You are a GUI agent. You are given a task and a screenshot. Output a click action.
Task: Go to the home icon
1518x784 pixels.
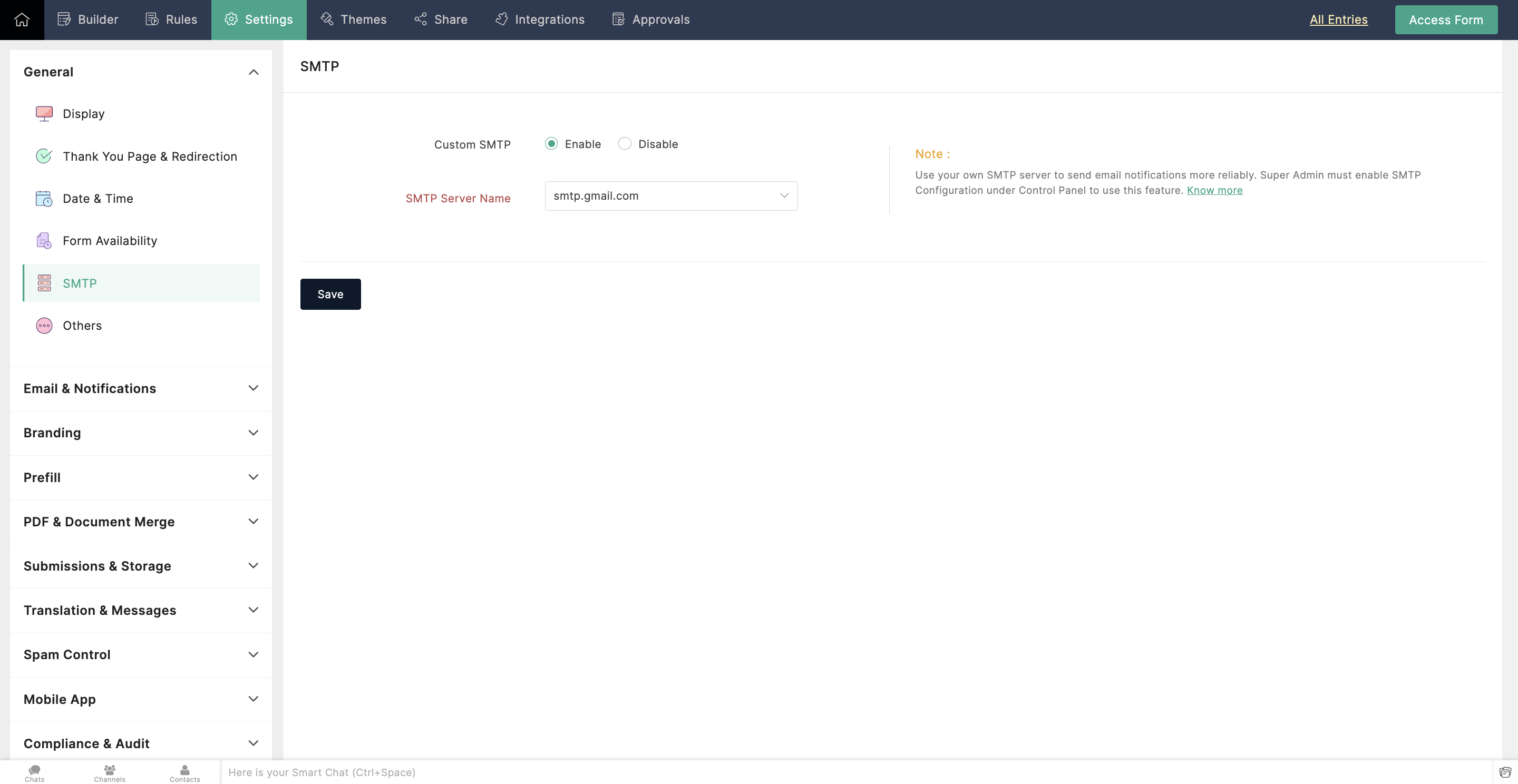(x=22, y=19)
